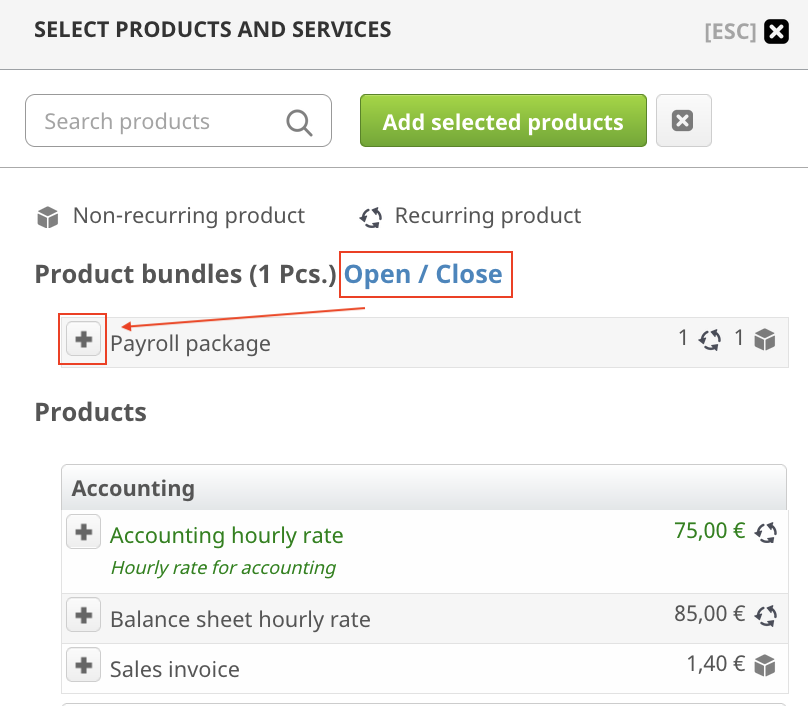
Task: Focus the Search products field
Action: coord(160,122)
